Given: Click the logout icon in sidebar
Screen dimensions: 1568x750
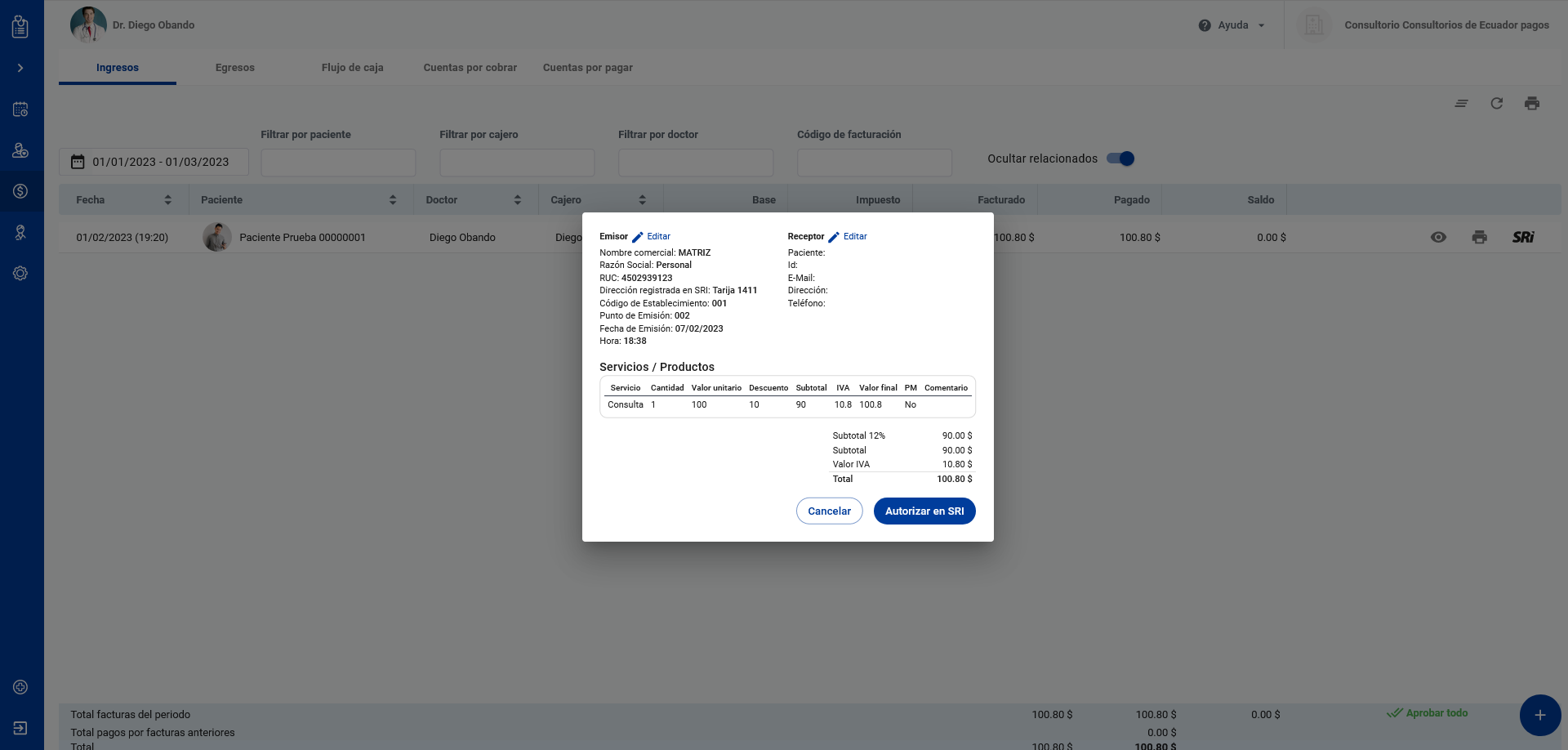Looking at the screenshot, I should tap(20, 728).
